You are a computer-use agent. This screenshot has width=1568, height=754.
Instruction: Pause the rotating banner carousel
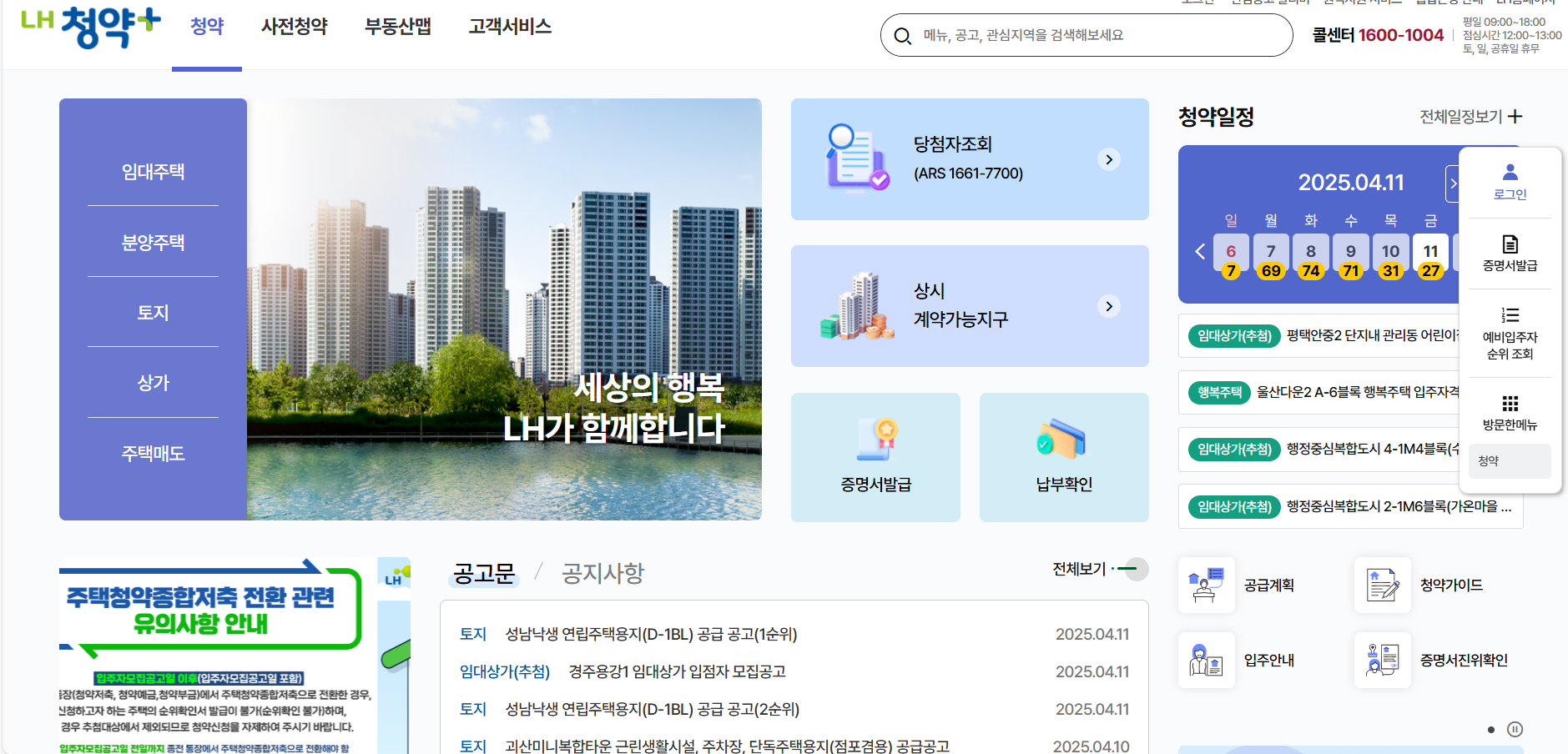tap(1515, 729)
